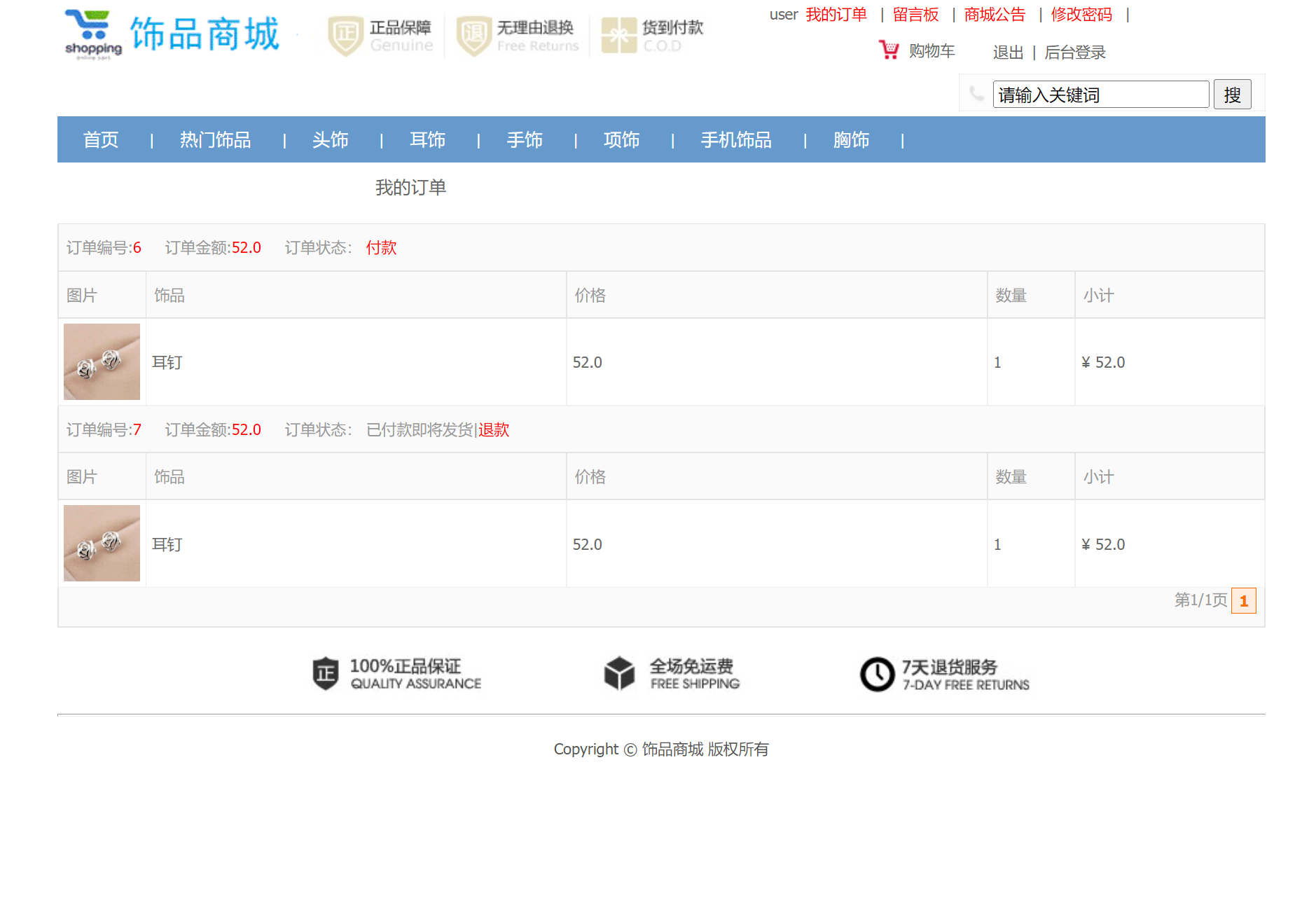This screenshot has height=898, width=1316.
Task: Select page 1 in pagination
Action: click(x=1244, y=601)
